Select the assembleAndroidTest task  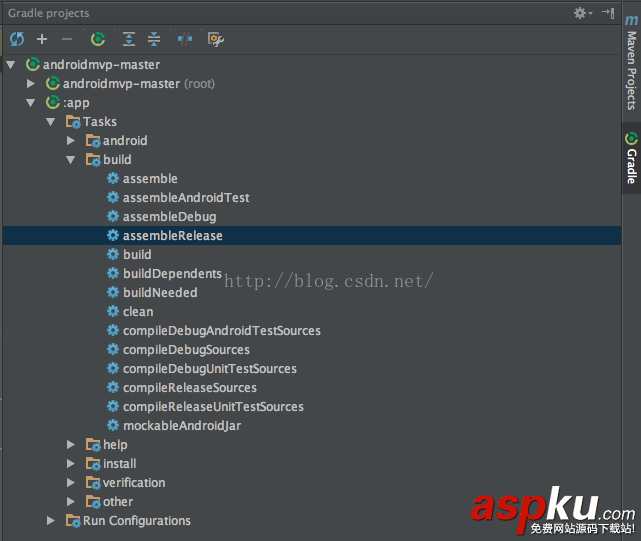point(186,198)
